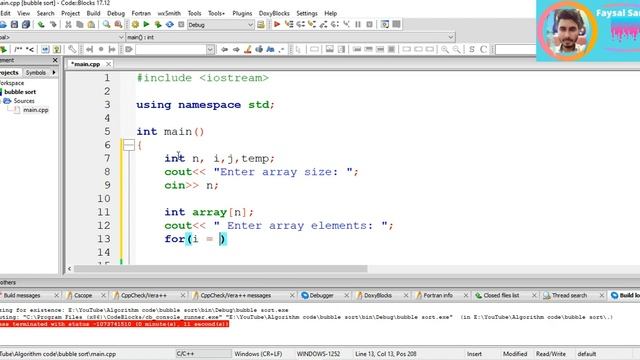Viewport: 640px width, 360px height.
Task: Open the Debug build target dropdown
Action: pos(250,25)
